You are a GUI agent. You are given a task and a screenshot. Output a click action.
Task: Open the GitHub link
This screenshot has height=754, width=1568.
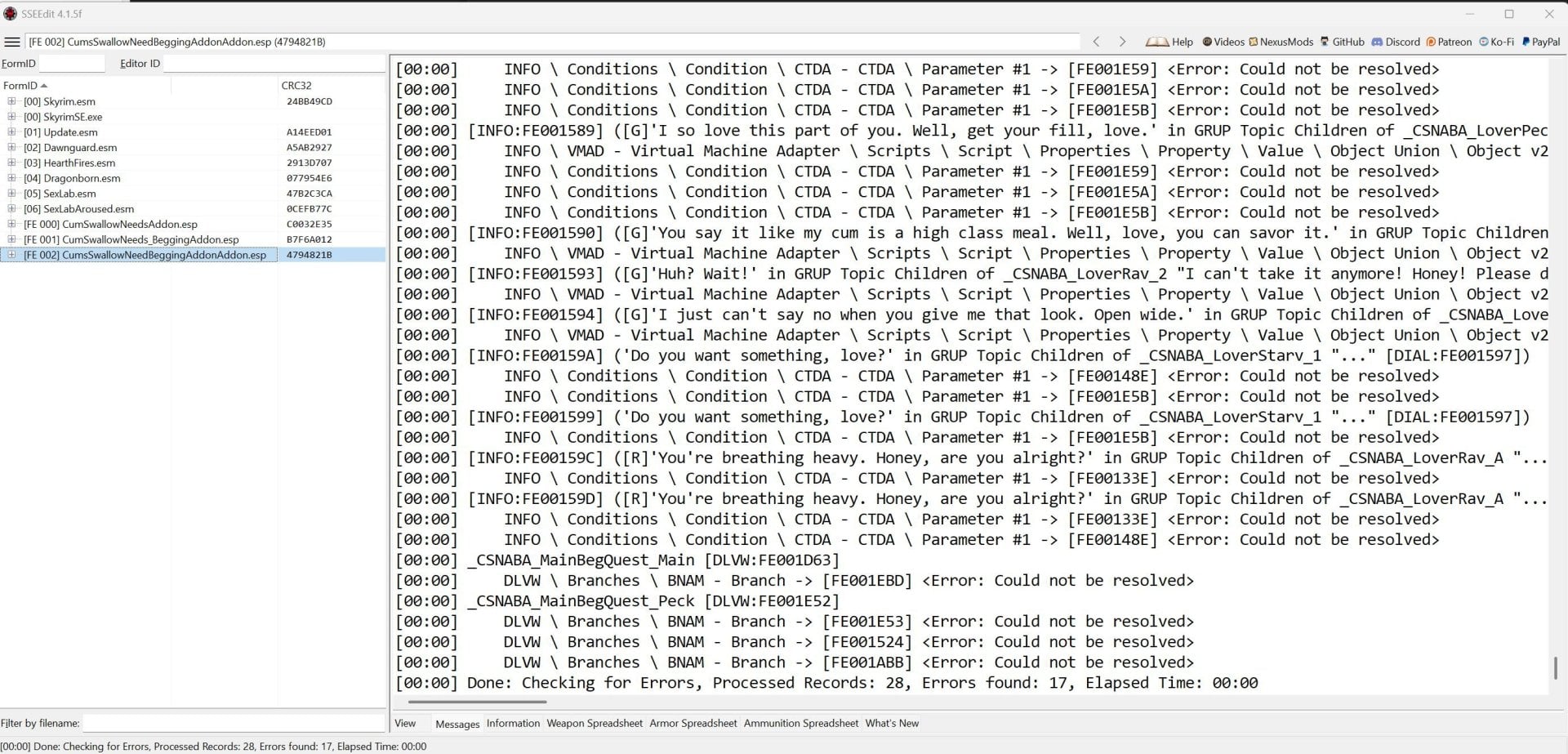1342,42
